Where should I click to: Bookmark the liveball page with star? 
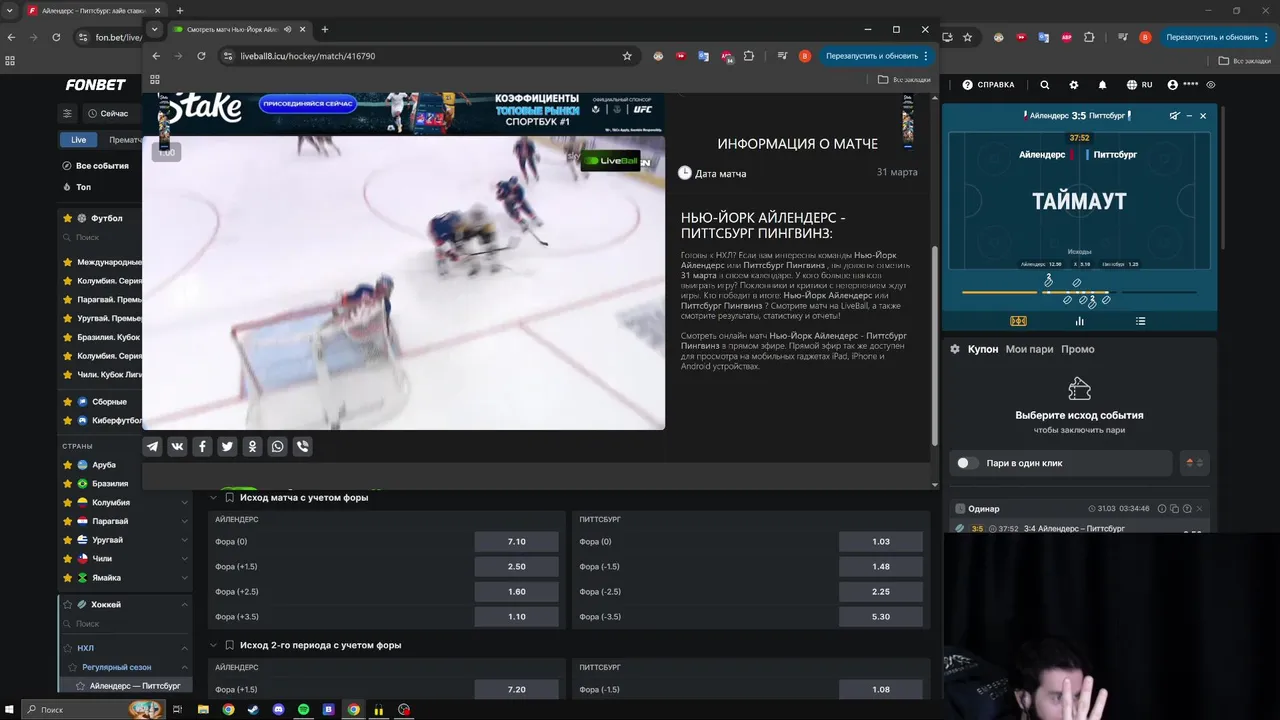point(627,56)
